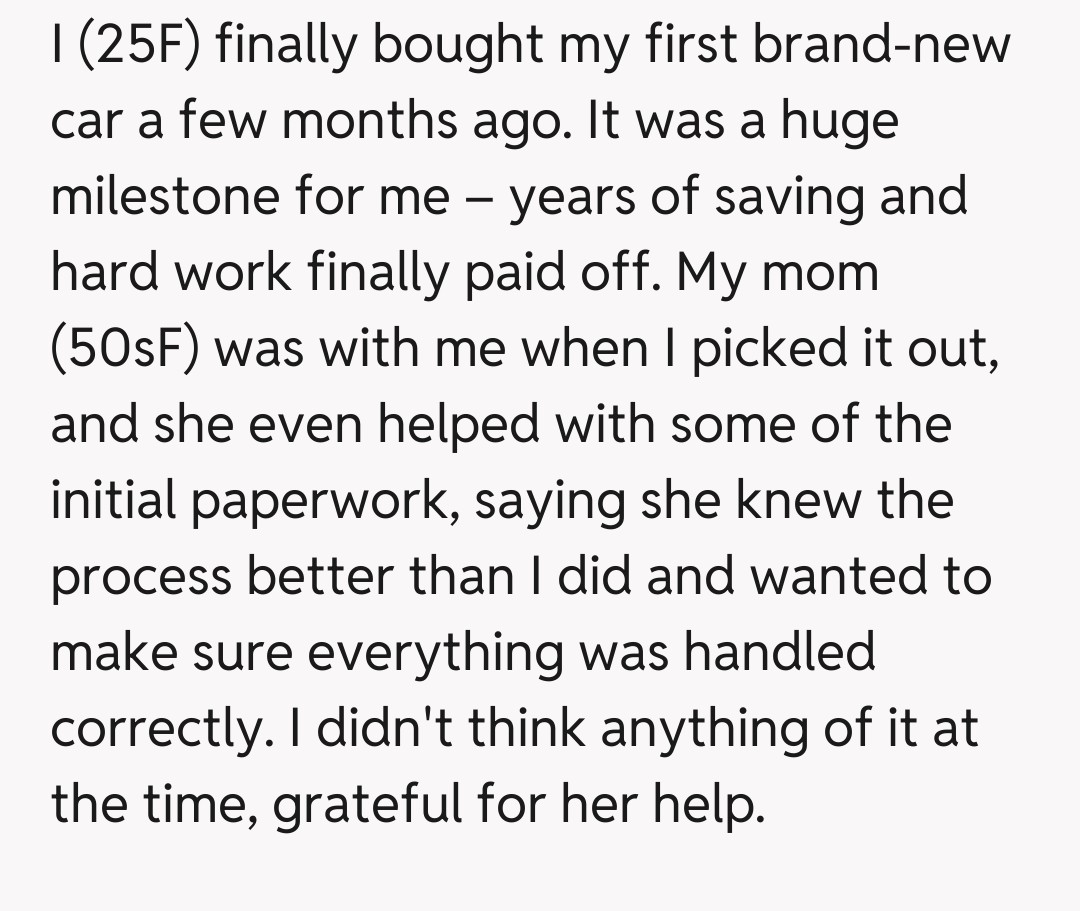Image resolution: width=1080 pixels, height=911 pixels.
Task: Click the word "correctly"
Action: tap(158, 730)
